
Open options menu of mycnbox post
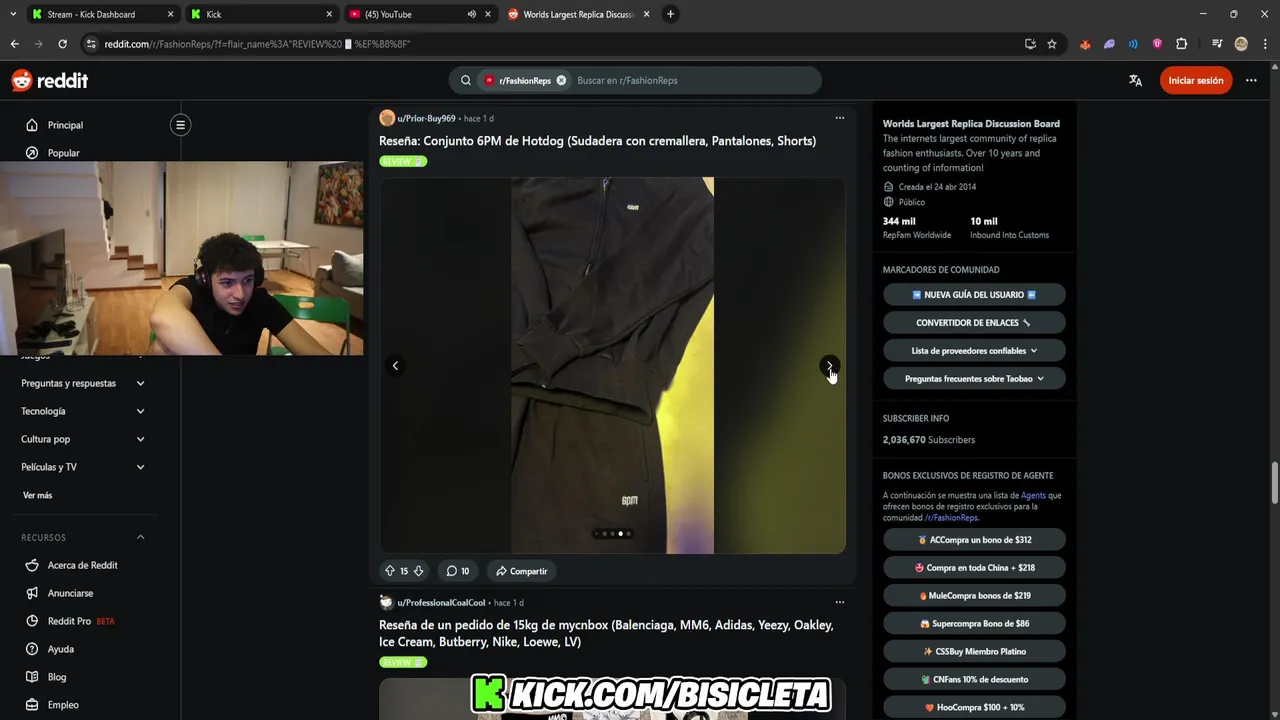[840, 602]
